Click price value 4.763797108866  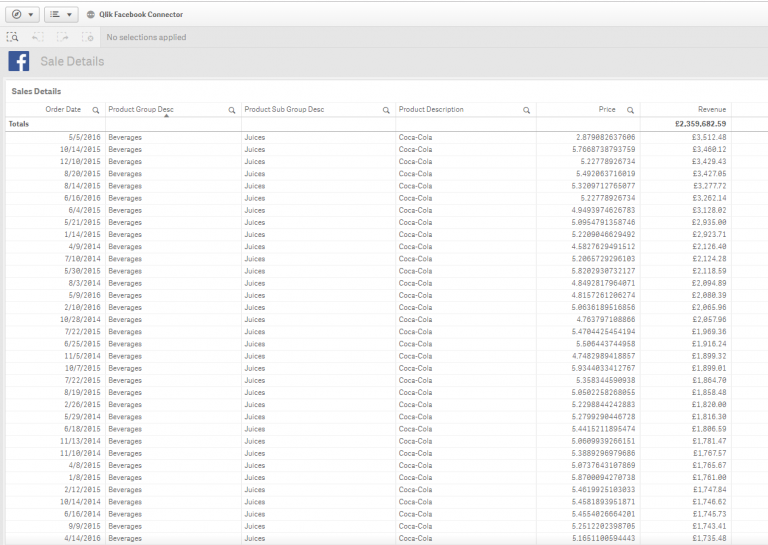[605, 320]
